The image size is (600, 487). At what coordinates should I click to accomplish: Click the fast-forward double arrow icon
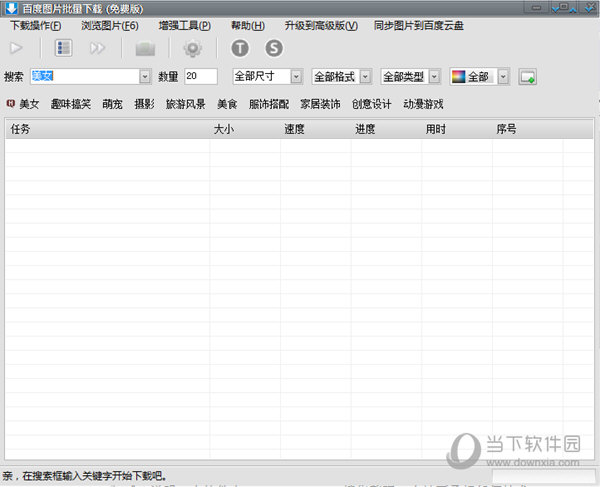(x=97, y=48)
